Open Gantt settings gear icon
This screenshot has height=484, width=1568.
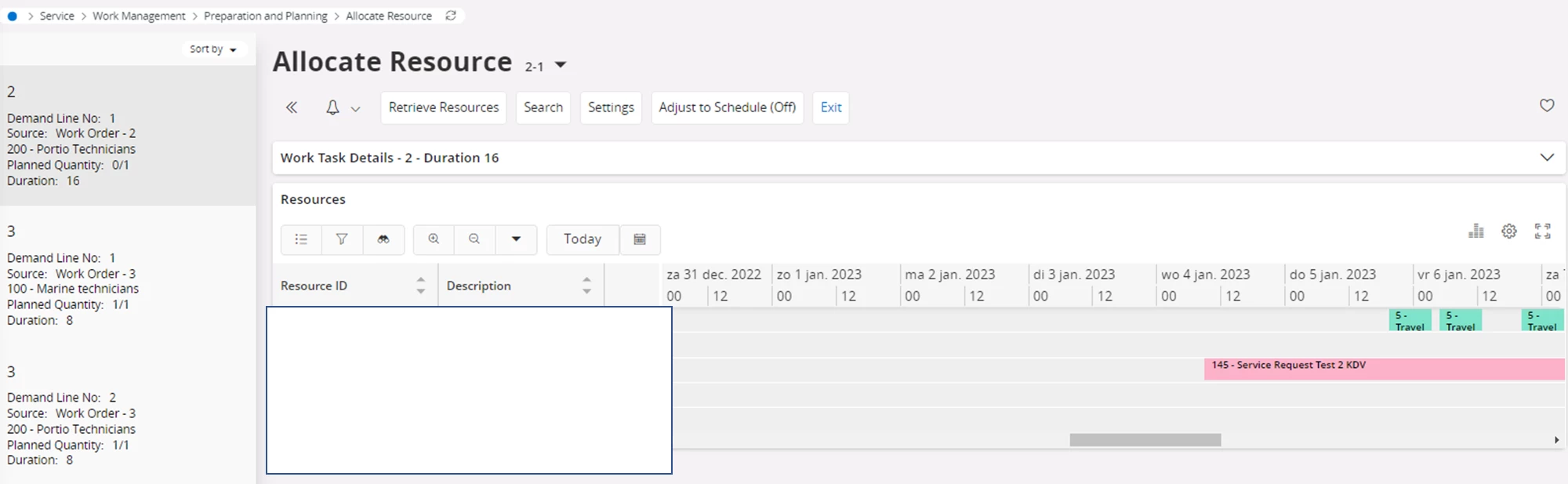tap(1509, 231)
